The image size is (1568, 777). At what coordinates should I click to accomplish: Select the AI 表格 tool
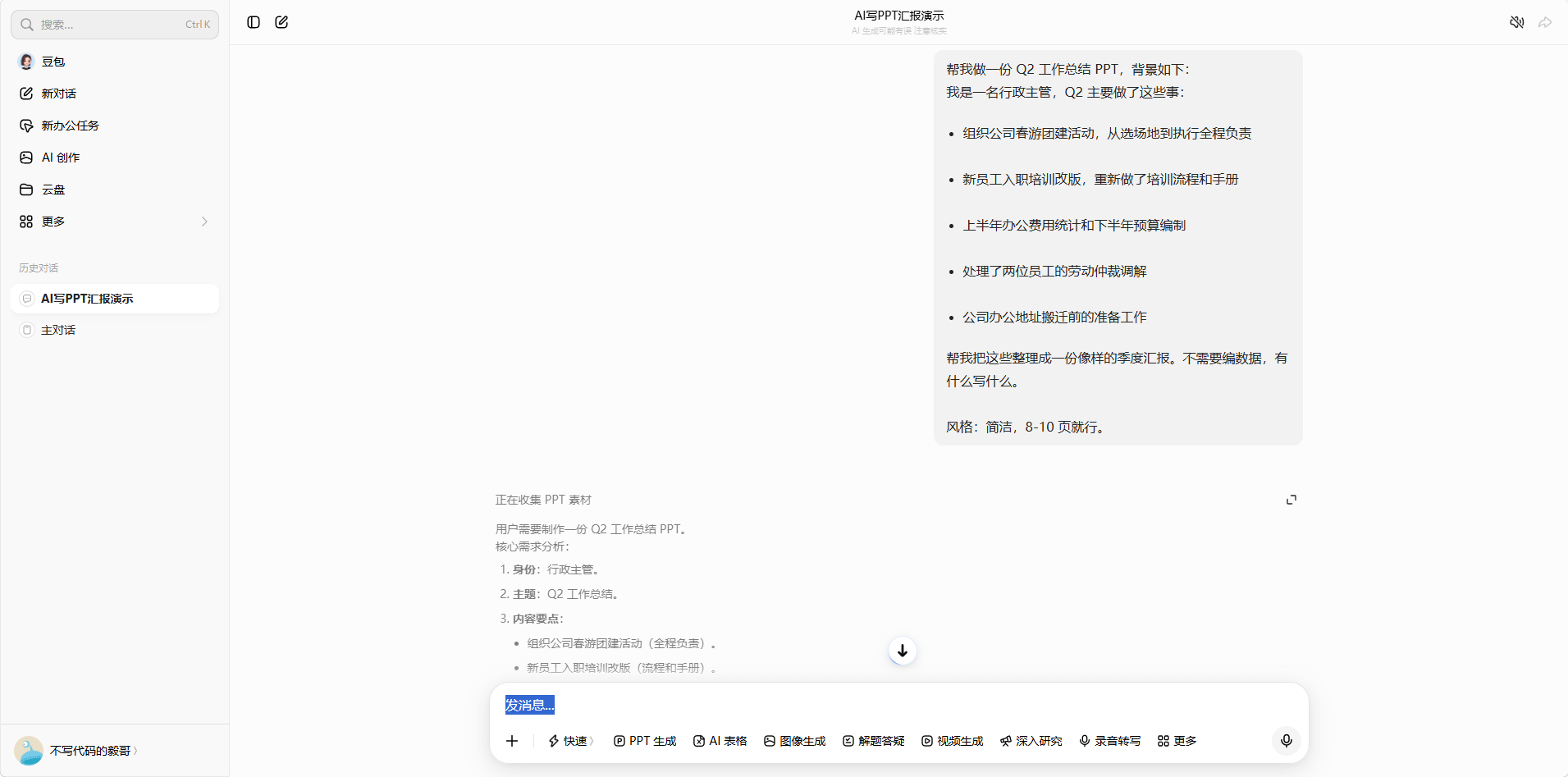[720, 741]
